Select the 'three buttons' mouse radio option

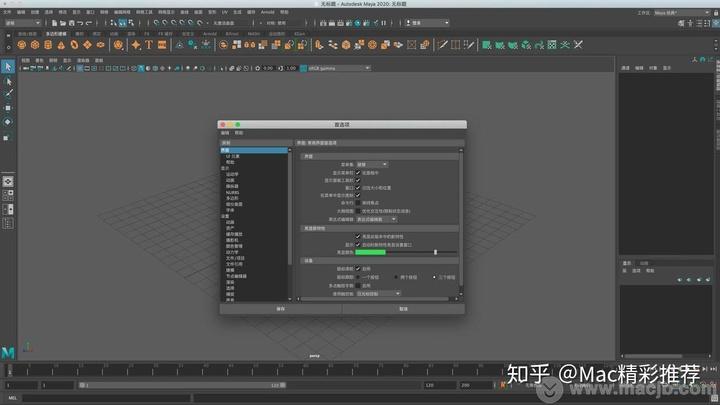[x=434, y=277]
